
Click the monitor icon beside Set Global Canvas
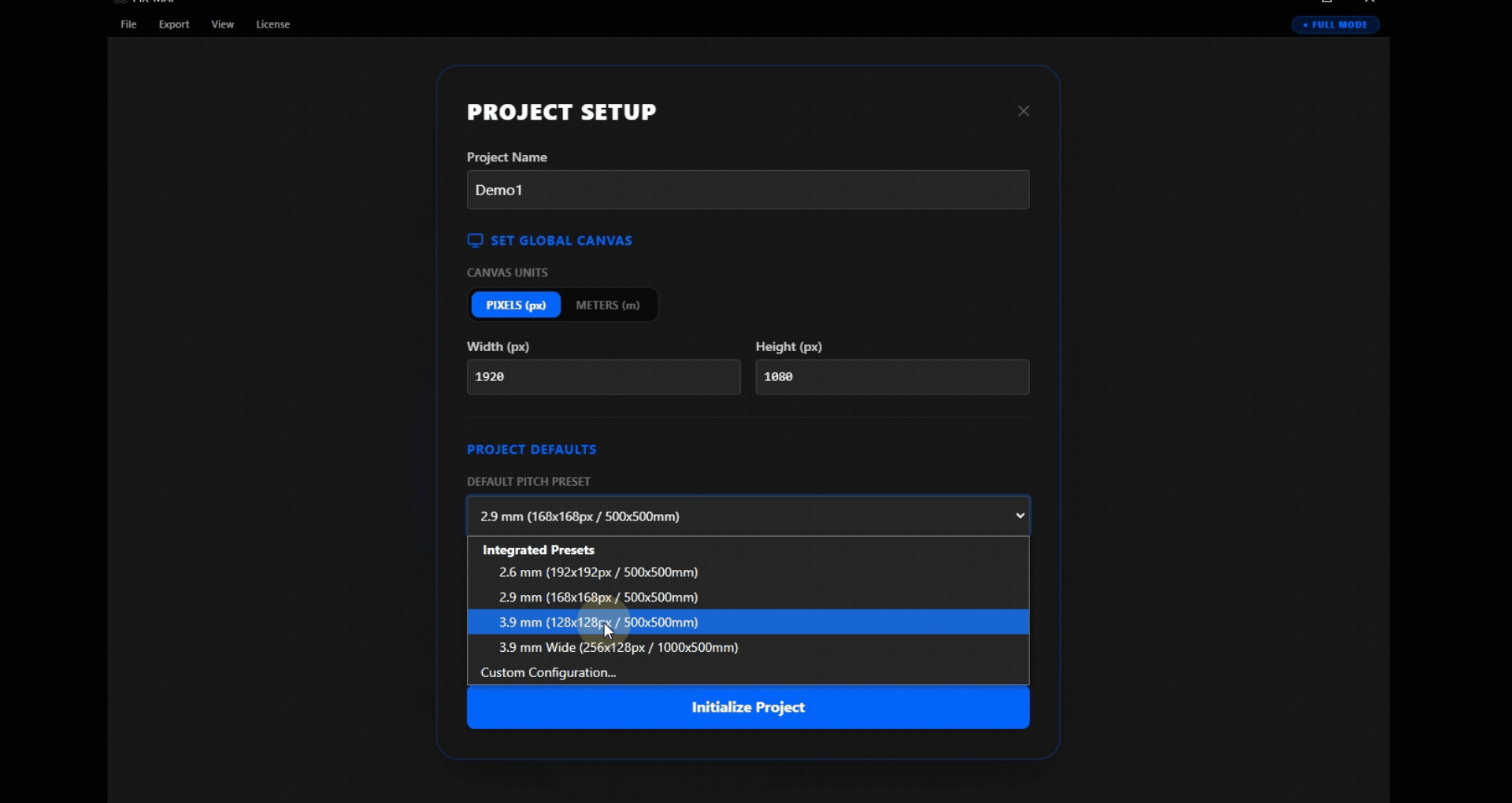475,241
